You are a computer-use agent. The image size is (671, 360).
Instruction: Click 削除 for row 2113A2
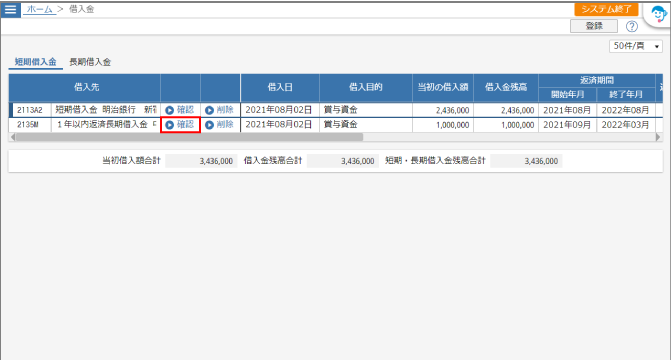pos(220,110)
